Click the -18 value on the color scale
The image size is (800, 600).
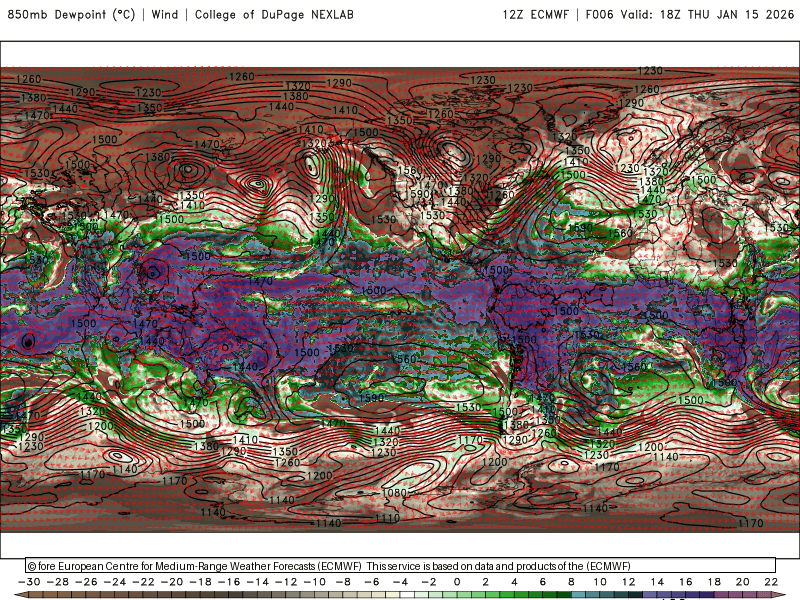pos(201,582)
